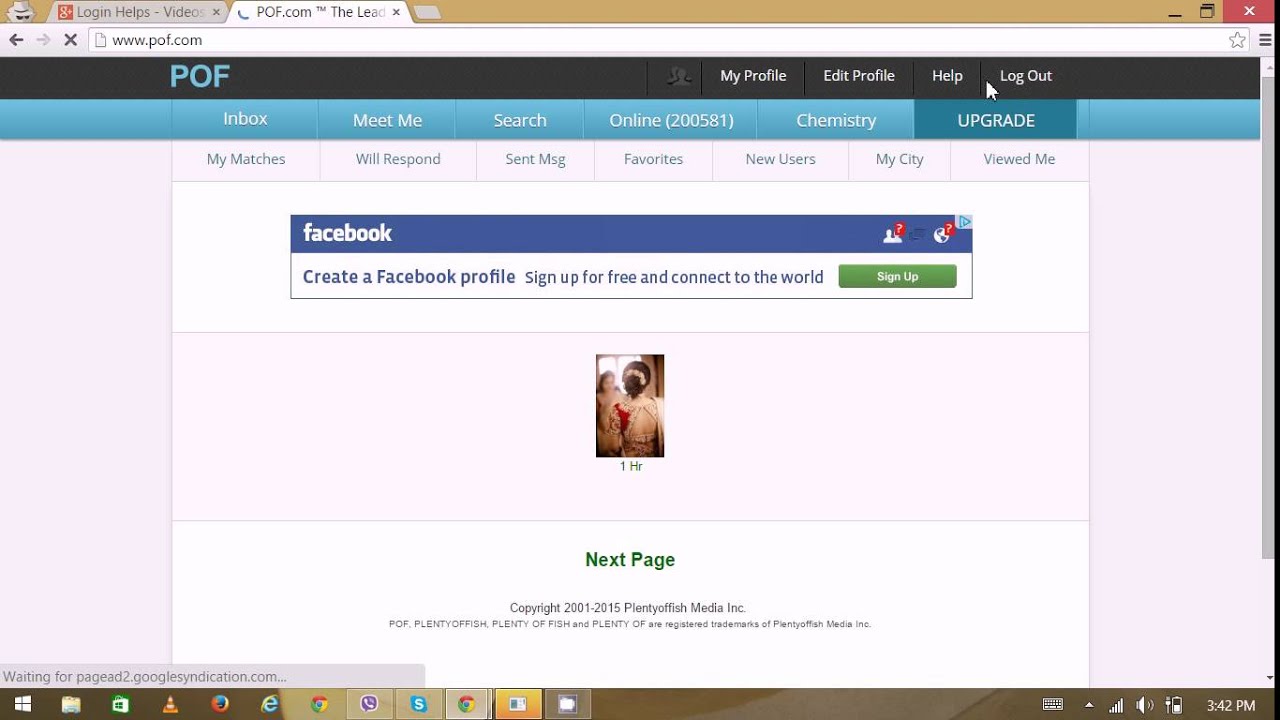Open Will Respond list
1280x720 pixels.
pos(398,159)
